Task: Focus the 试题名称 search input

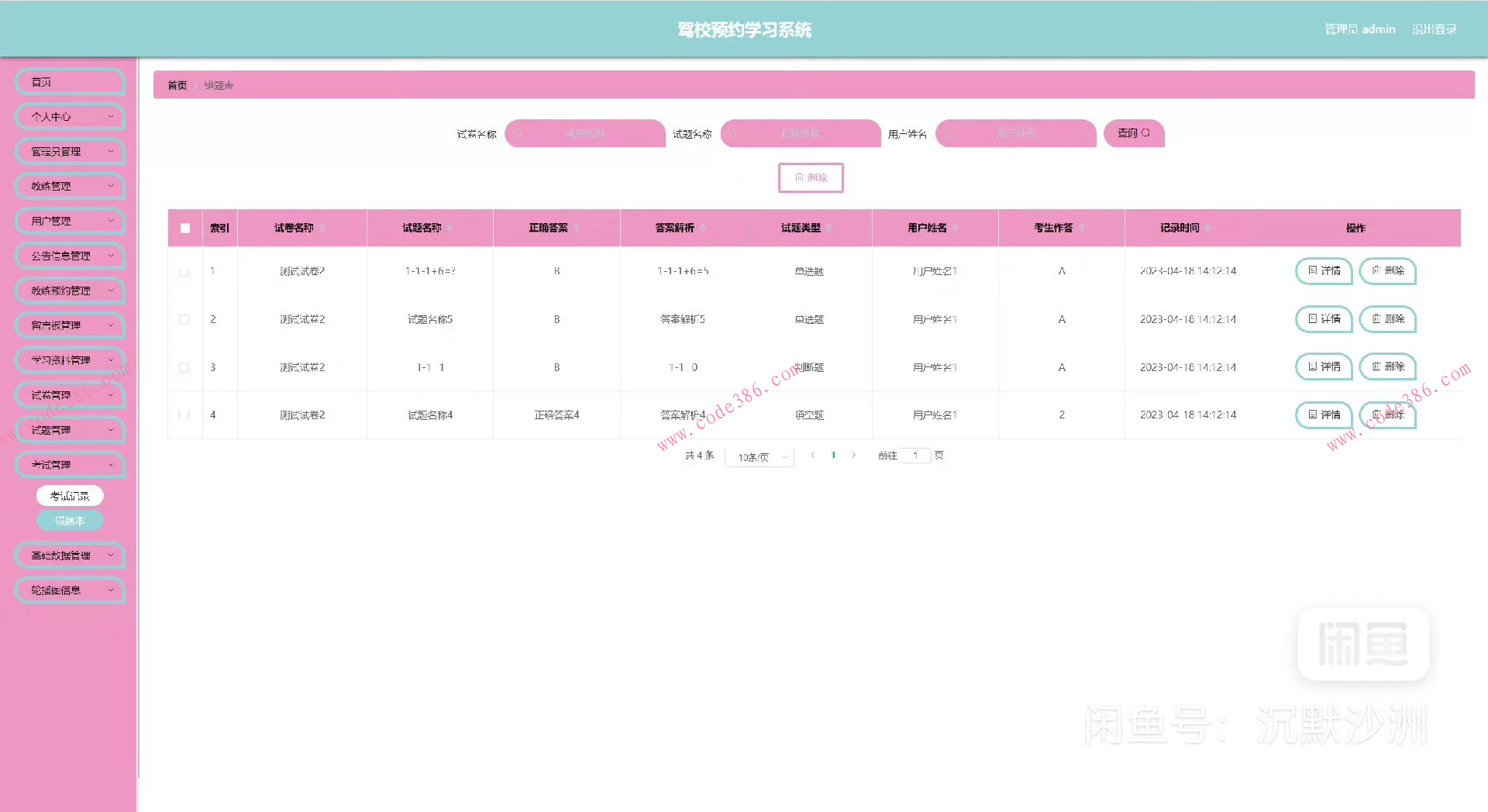Action: point(801,133)
